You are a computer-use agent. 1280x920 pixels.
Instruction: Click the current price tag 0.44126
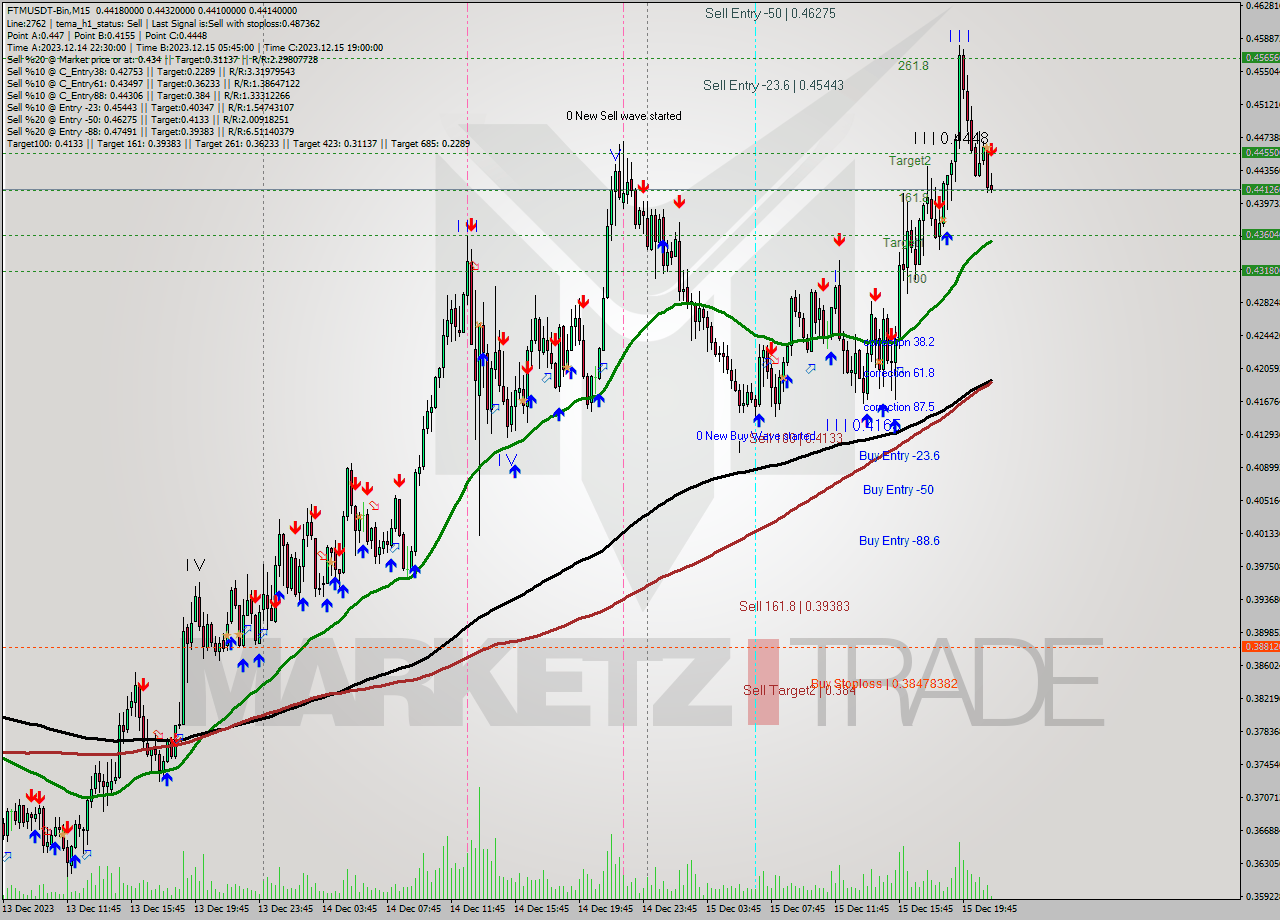click(1260, 188)
